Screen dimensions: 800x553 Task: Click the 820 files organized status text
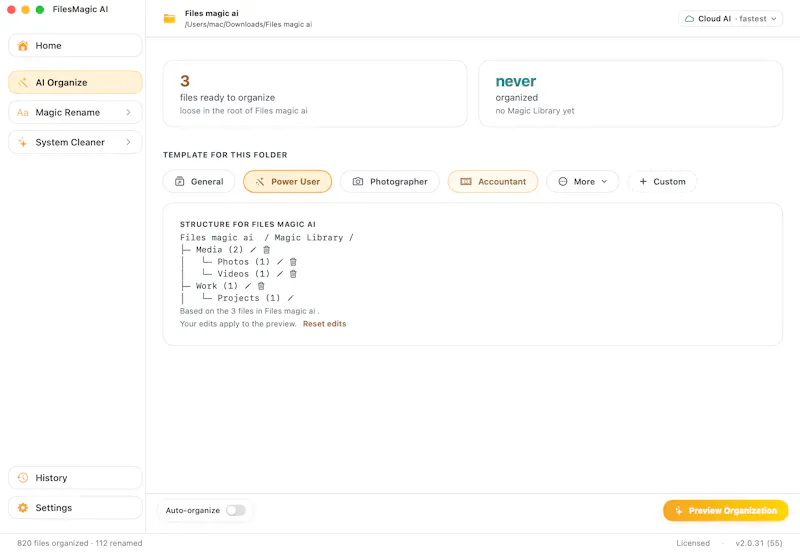[x=80, y=543]
